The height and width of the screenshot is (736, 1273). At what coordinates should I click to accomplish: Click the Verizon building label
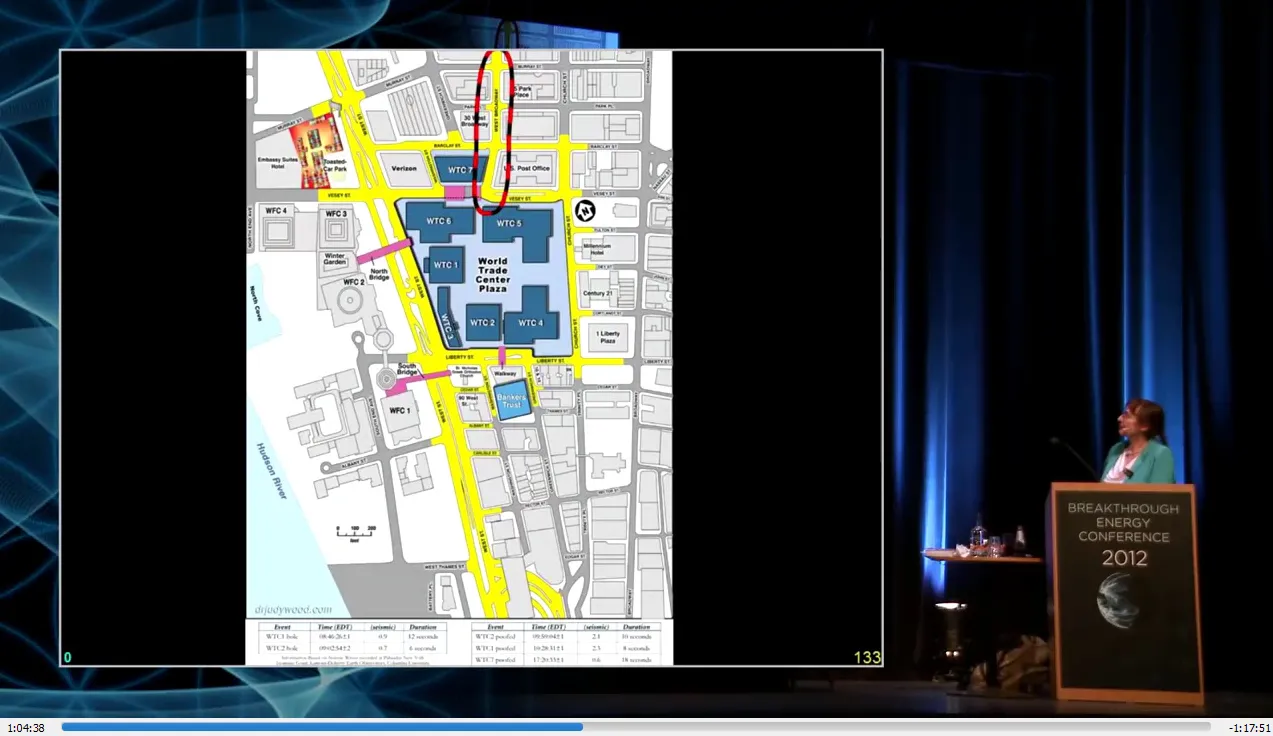[404, 169]
